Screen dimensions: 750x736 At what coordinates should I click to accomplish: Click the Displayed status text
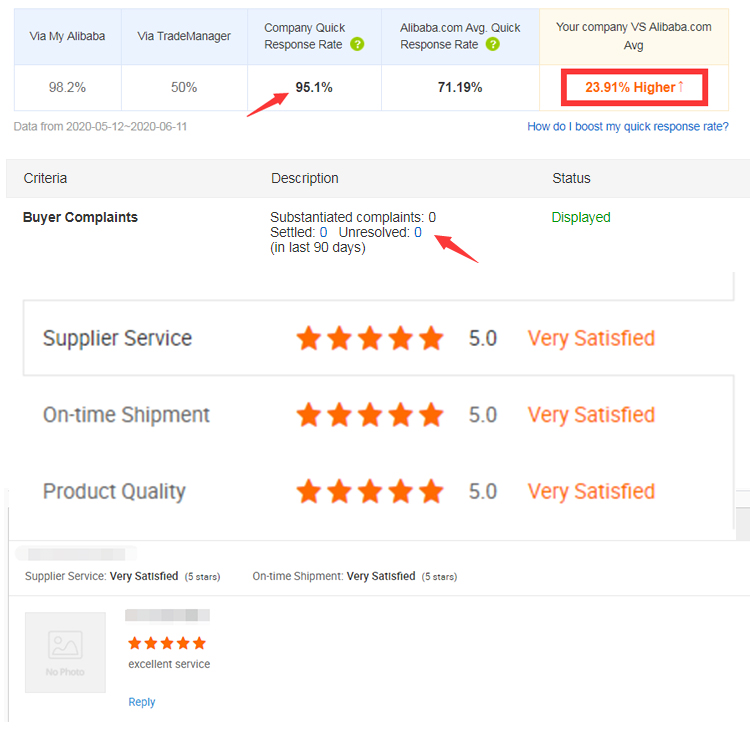[581, 217]
